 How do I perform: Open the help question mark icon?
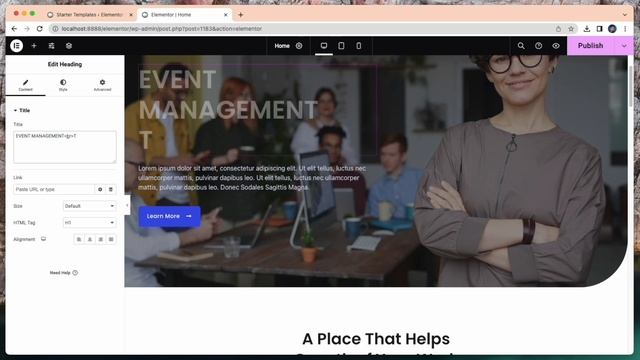coord(539,46)
